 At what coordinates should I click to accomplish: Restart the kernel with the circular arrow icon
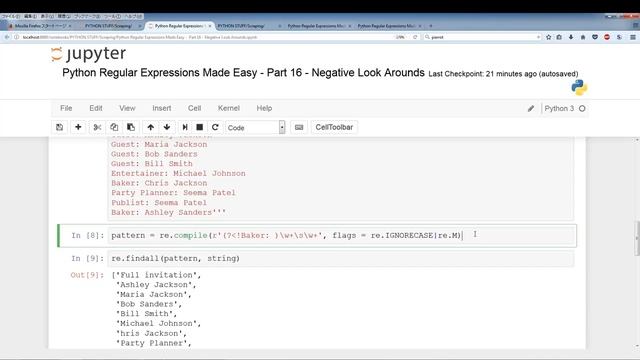click(215, 127)
